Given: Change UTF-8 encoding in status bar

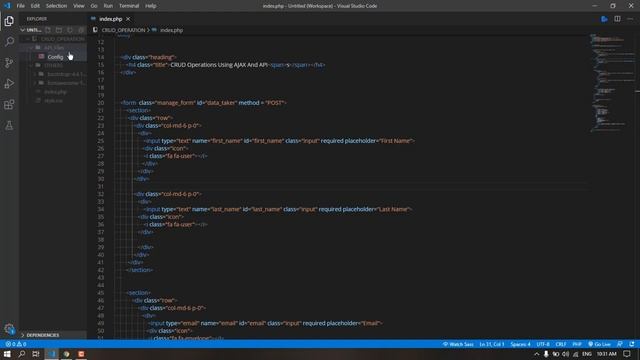Looking at the screenshot, I should pos(543,344).
